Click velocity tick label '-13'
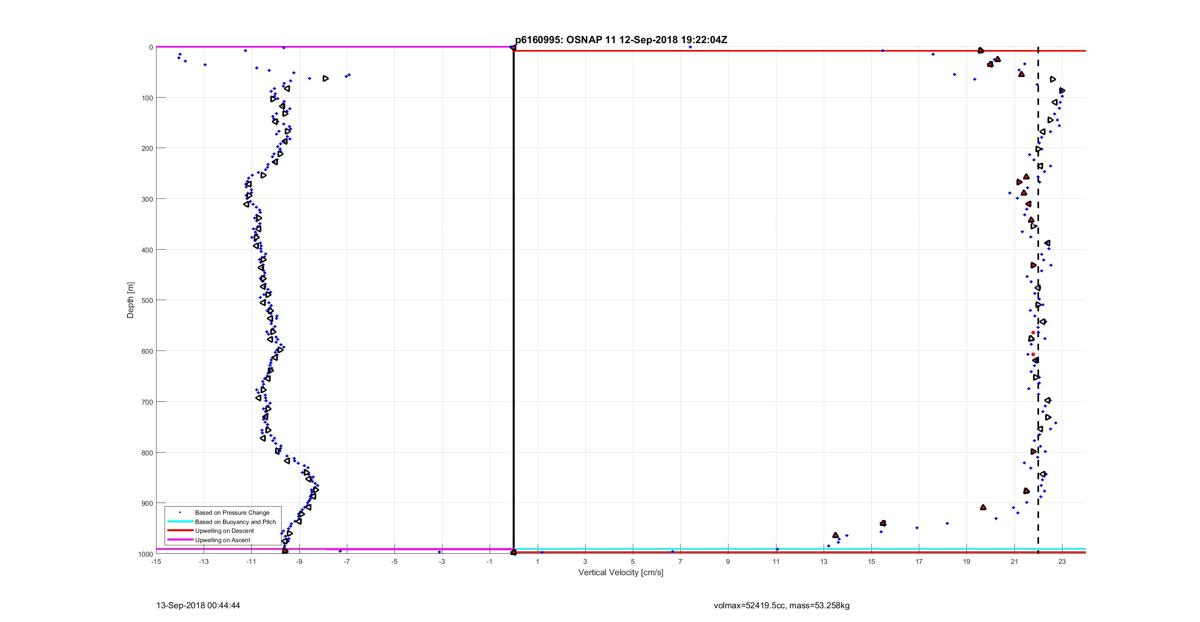The height and width of the screenshot is (622, 1200). pyautogui.click(x=203, y=562)
